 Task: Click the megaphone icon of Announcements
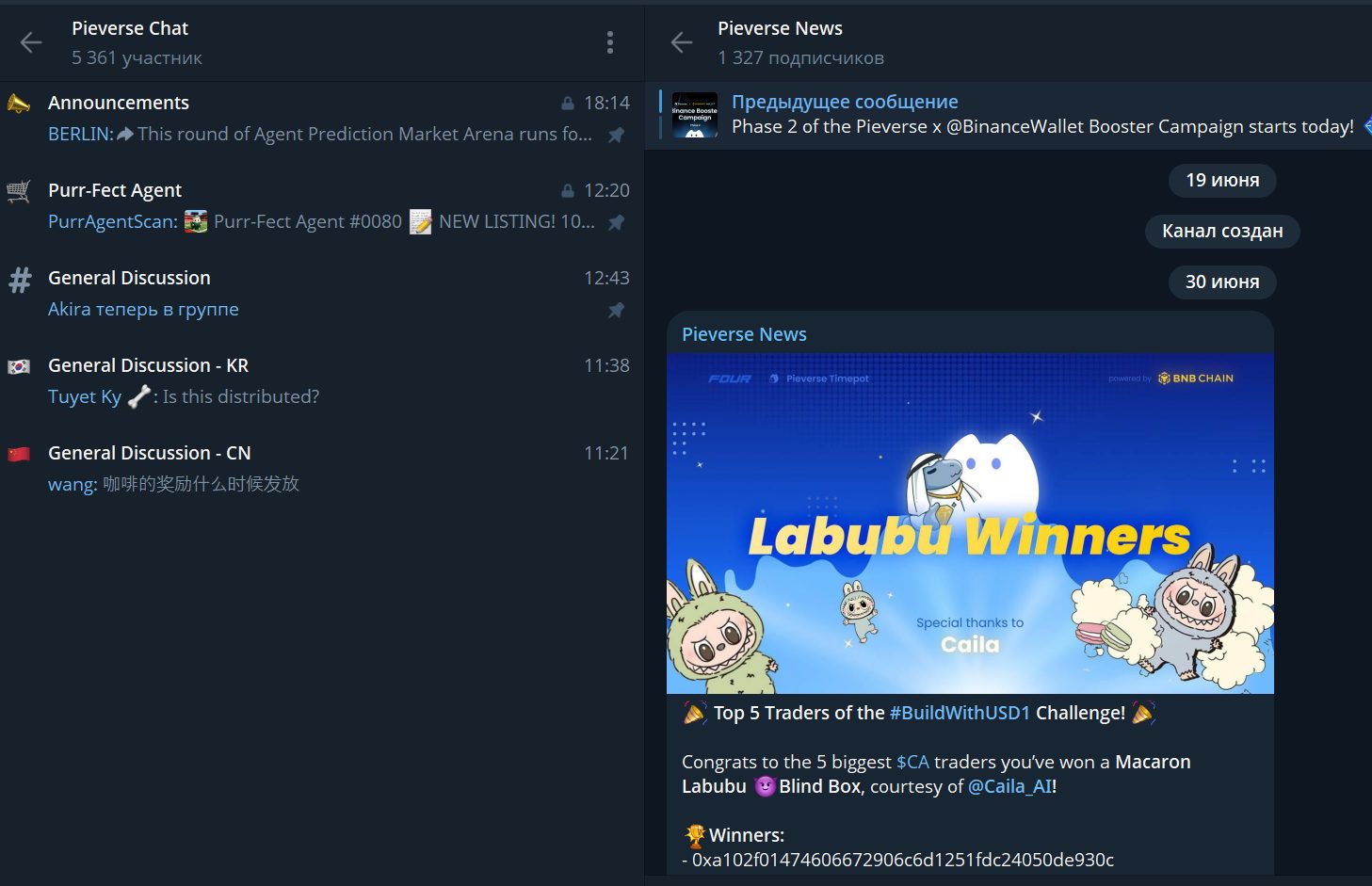click(x=19, y=104)
